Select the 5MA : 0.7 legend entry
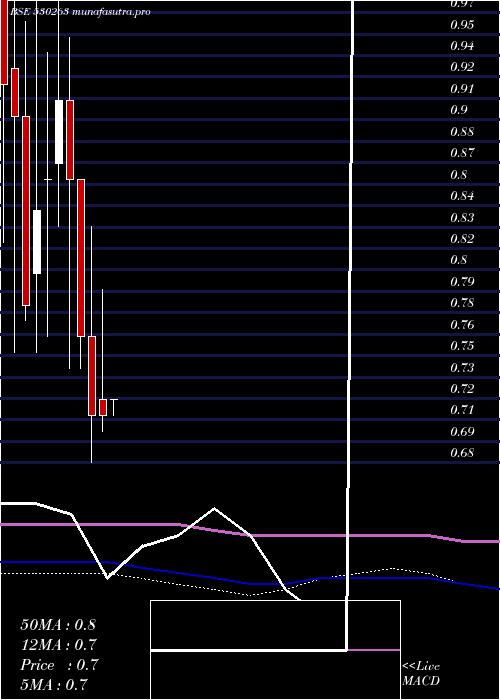 point(54,684)
